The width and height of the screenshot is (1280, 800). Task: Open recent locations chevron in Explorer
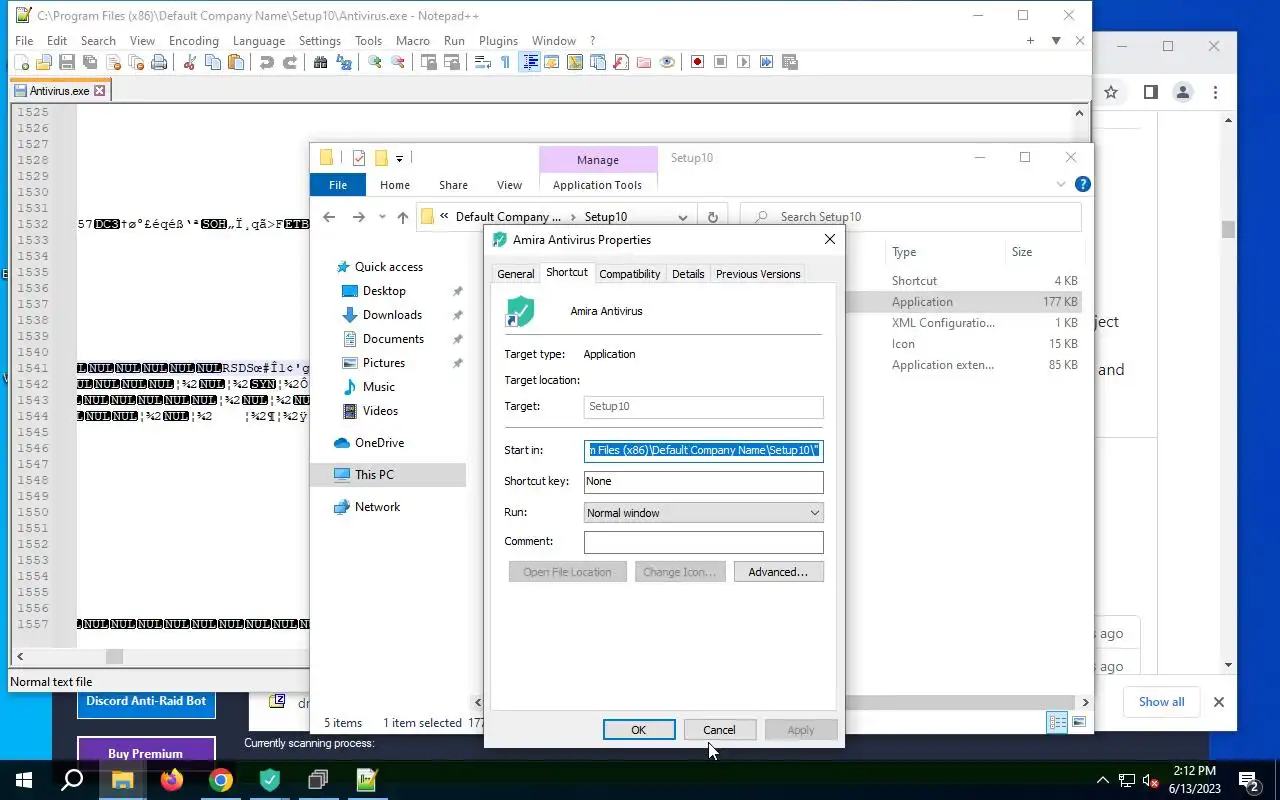[x=381, y=217]
